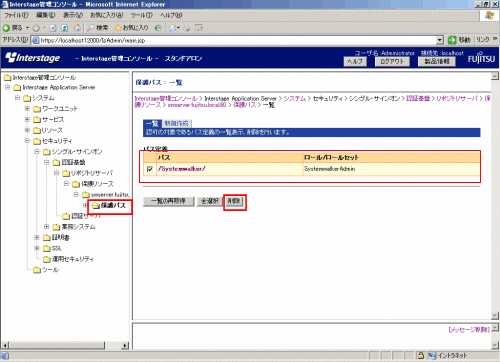Viewport: 500px width, 362px height.
Task: Collapse the セキュリティ tree node
Action: (x=27, y=141)
